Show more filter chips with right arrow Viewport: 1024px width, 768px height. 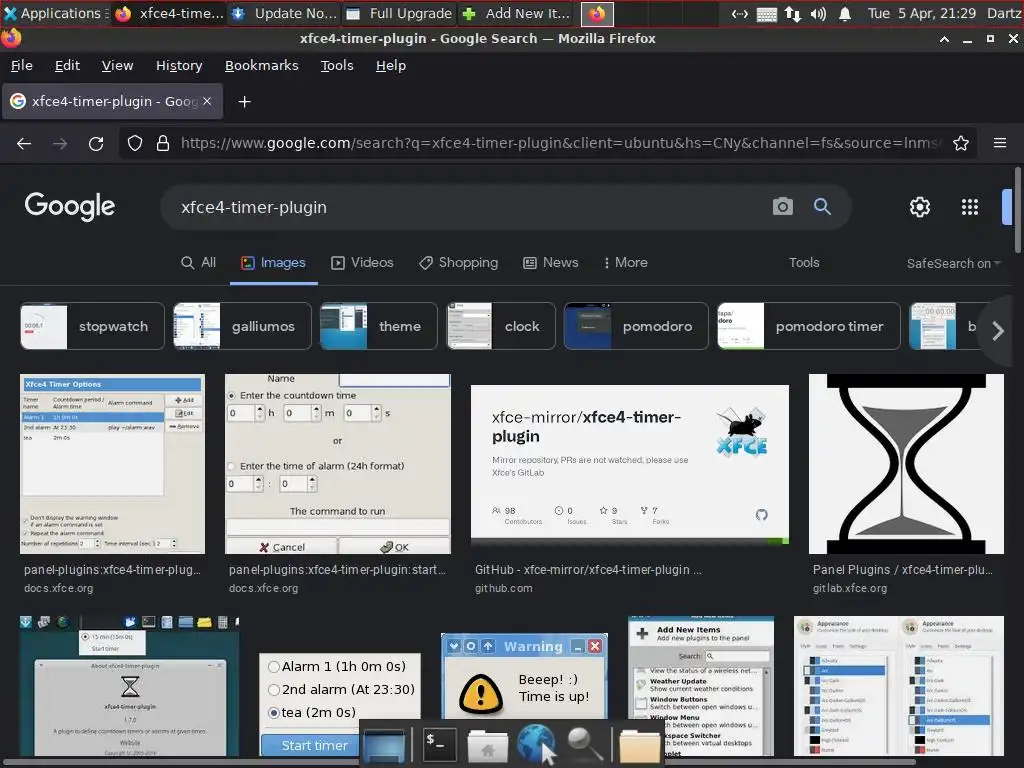point(997,330)
